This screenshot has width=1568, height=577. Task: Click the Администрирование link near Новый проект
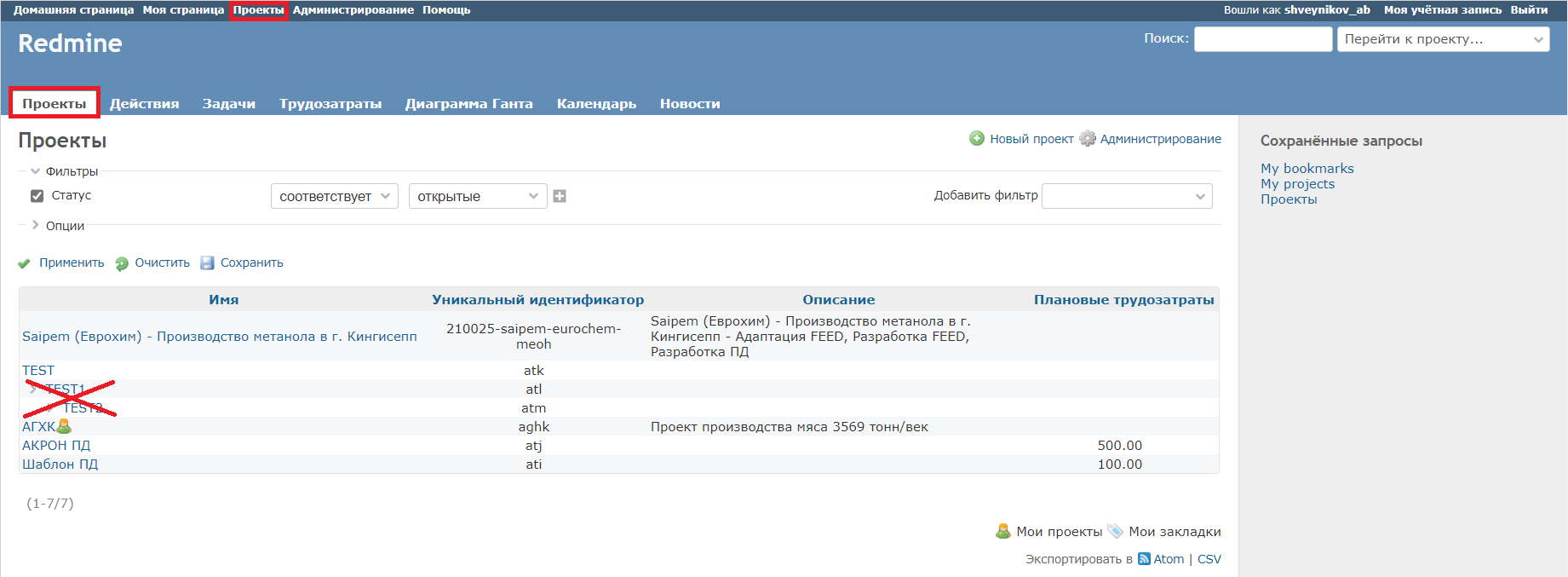1161,139
